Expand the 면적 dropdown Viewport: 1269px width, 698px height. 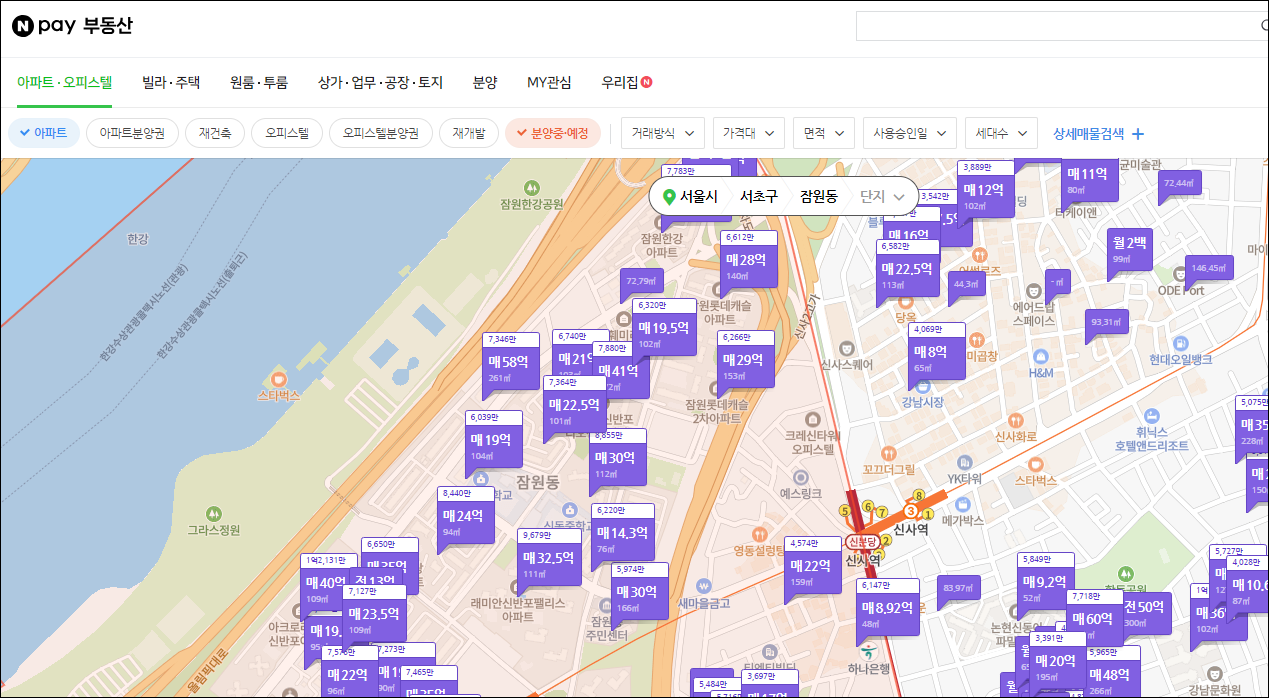824,132
